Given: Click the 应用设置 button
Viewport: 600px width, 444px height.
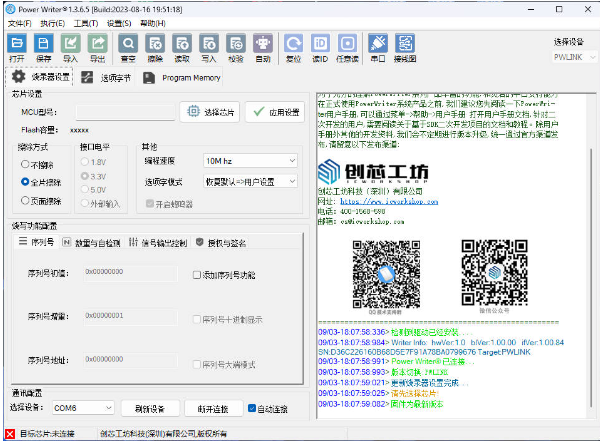Looking at the screenshot, I should 275,112.
